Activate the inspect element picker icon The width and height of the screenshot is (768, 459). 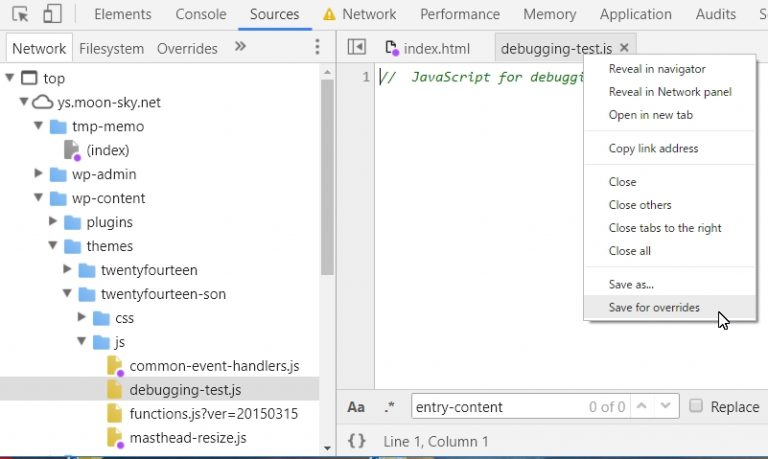[20, 14]
